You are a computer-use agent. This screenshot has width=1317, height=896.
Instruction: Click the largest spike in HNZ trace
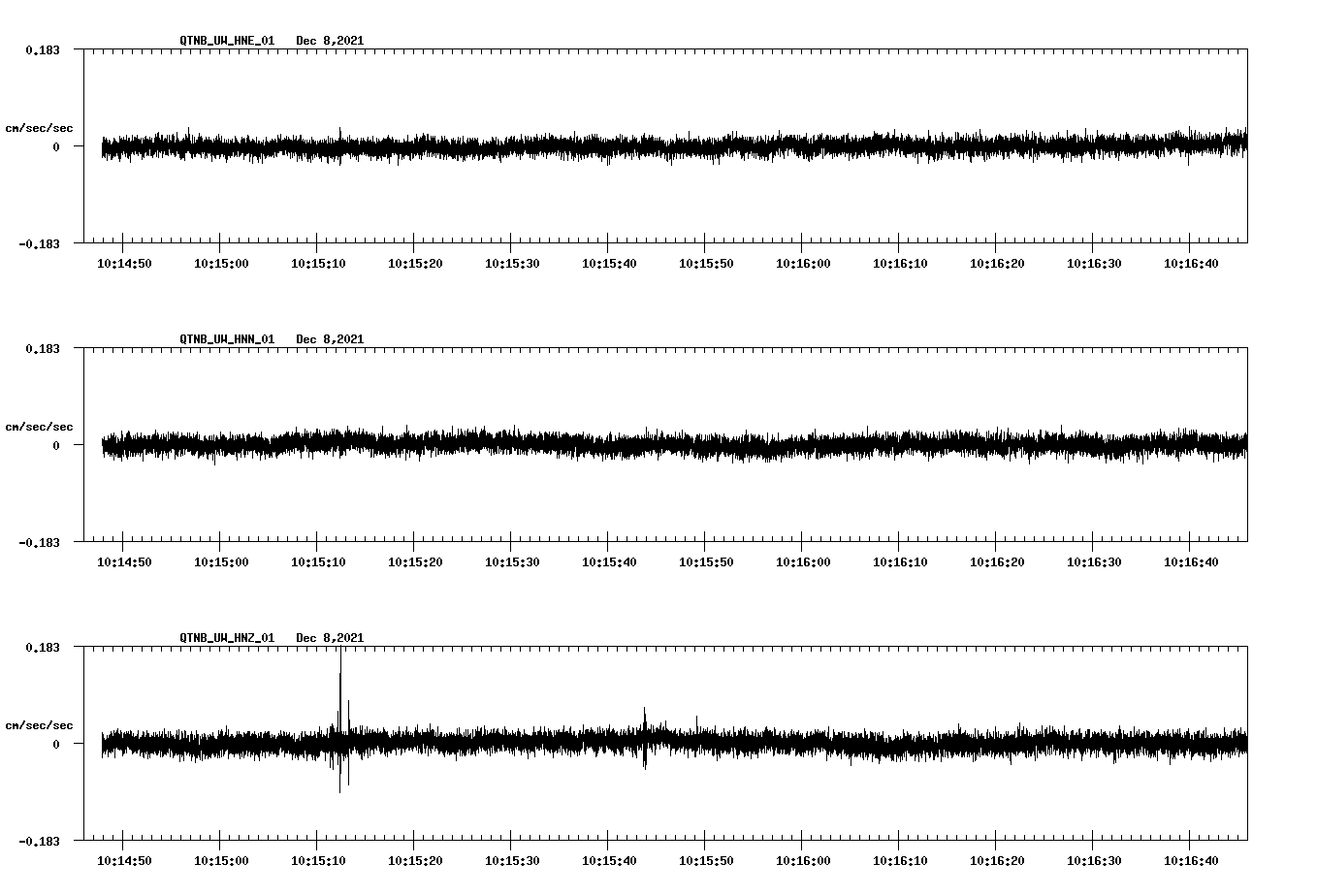click(x=340, y=679)
